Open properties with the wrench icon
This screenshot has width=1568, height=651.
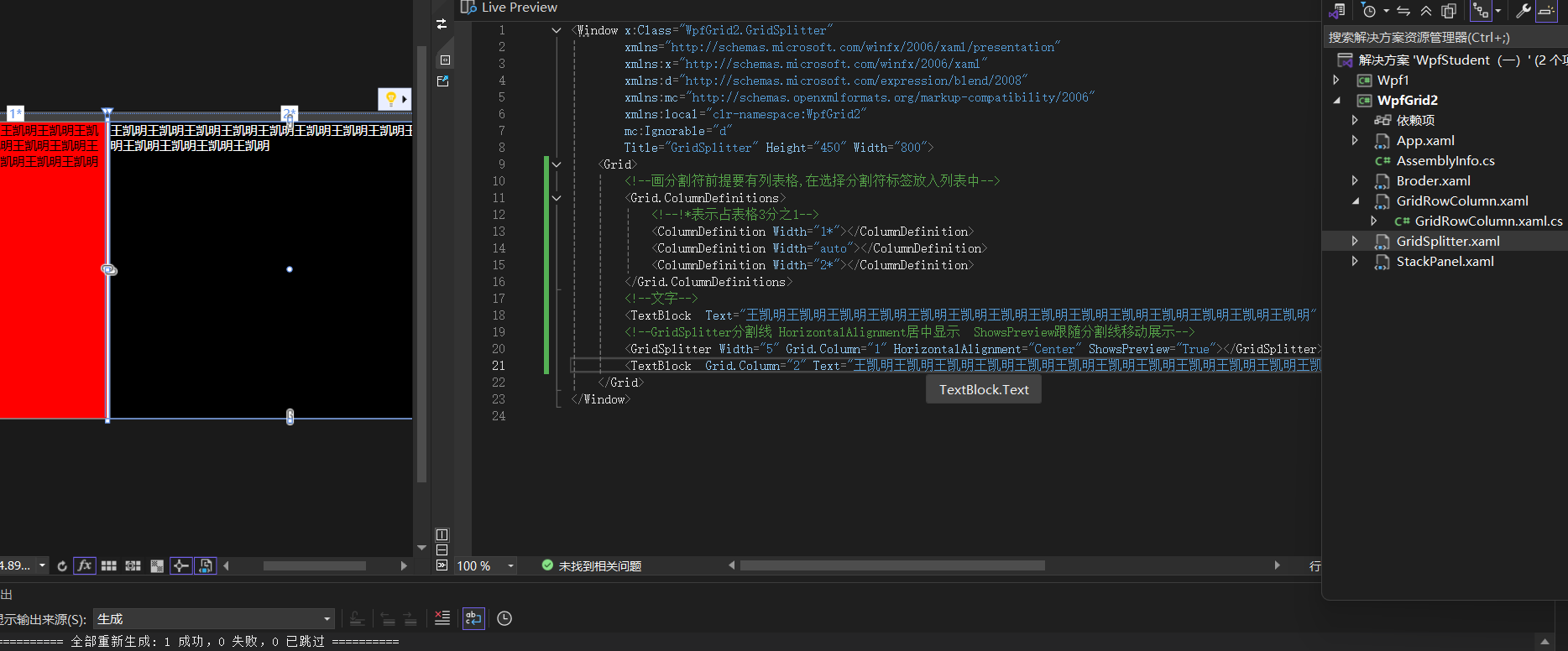(1523, 11)
